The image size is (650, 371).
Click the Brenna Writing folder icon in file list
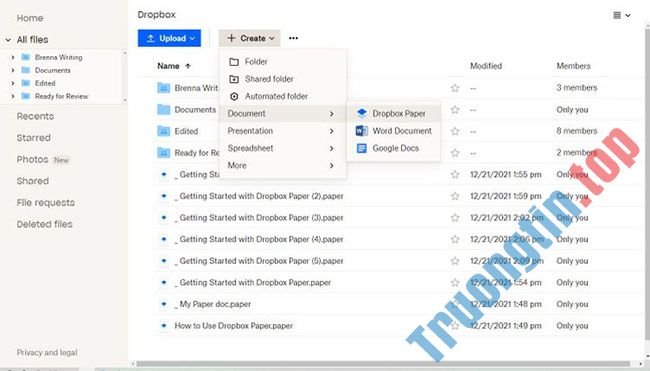(x=164, y=88)
